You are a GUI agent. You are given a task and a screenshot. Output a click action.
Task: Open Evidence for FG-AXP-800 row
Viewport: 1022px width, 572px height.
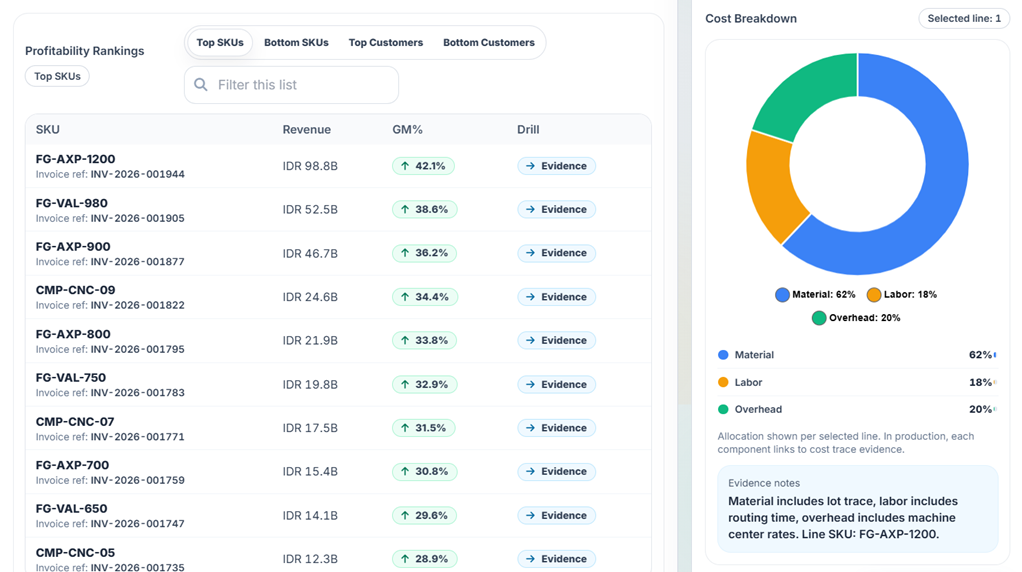(x=556, y=341)
